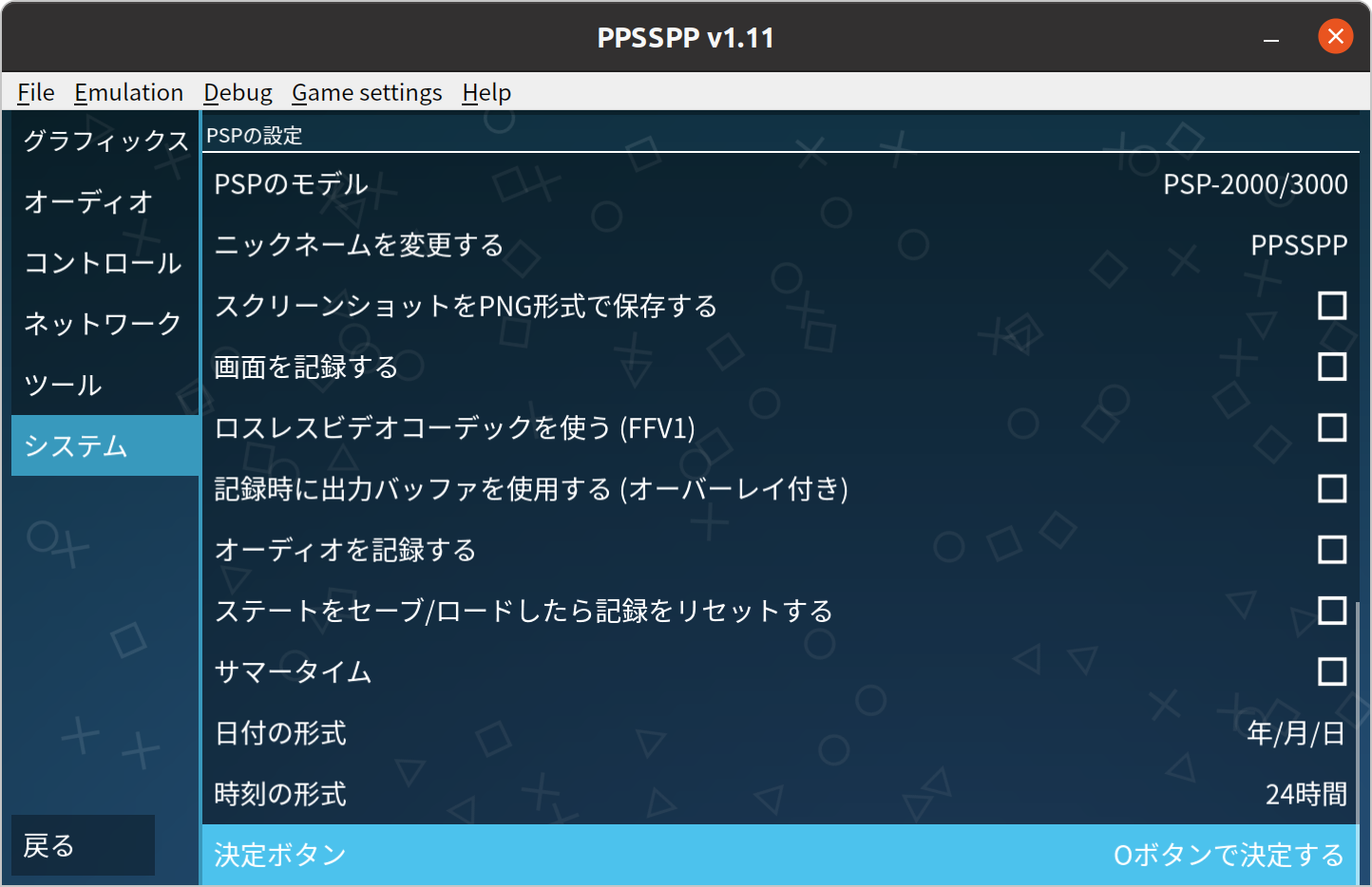This screenshot has height=887, width=1372.
Task: Select the システム tab
Action: click(105, 445)
